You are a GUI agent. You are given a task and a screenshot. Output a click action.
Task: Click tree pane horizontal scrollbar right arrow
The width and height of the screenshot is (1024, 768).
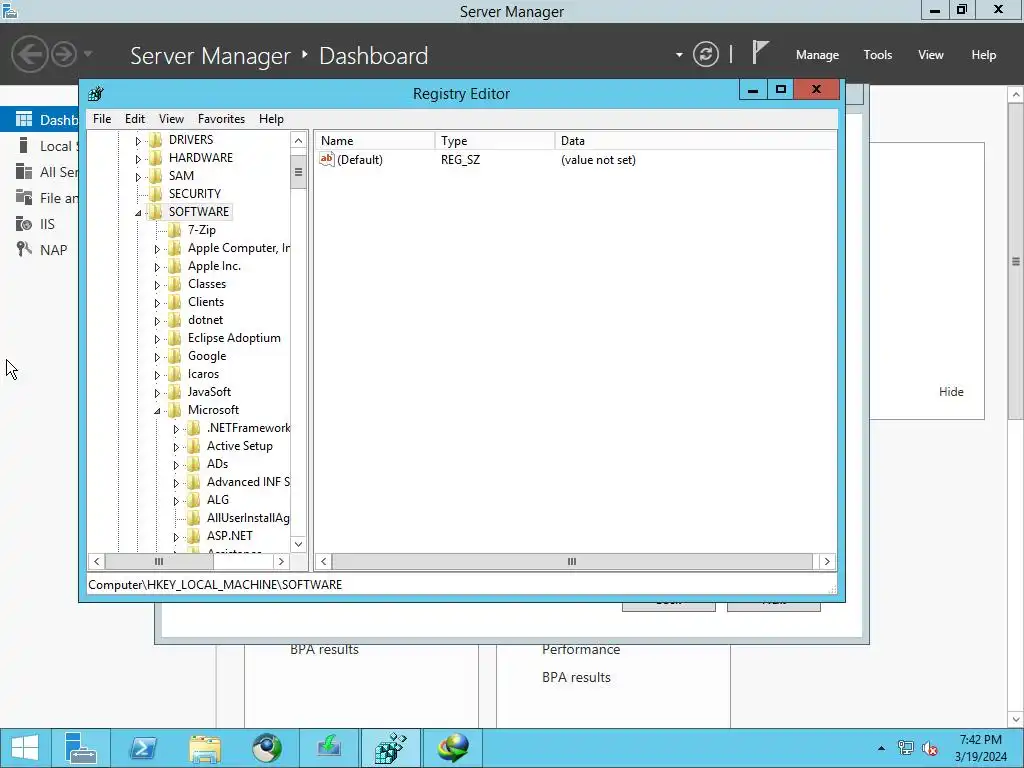click(x=281, y=562)
